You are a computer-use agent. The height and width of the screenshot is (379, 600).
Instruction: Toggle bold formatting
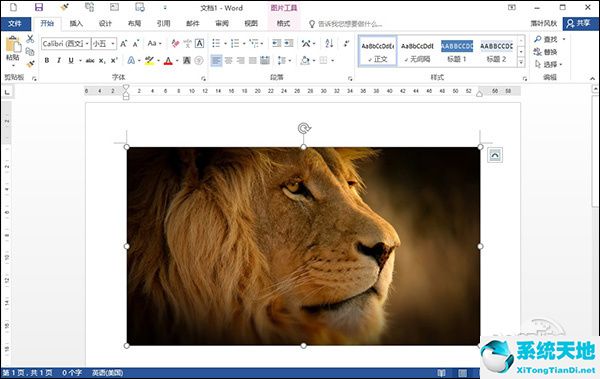click(x=47, y=60)
